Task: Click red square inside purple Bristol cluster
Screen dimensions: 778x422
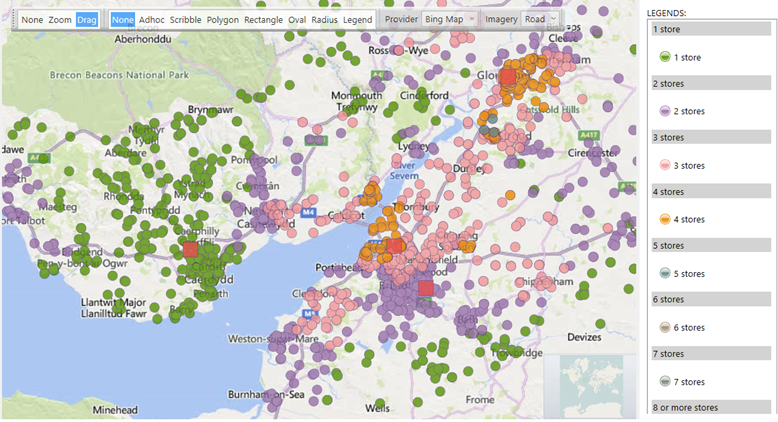Action: (426, 288)
